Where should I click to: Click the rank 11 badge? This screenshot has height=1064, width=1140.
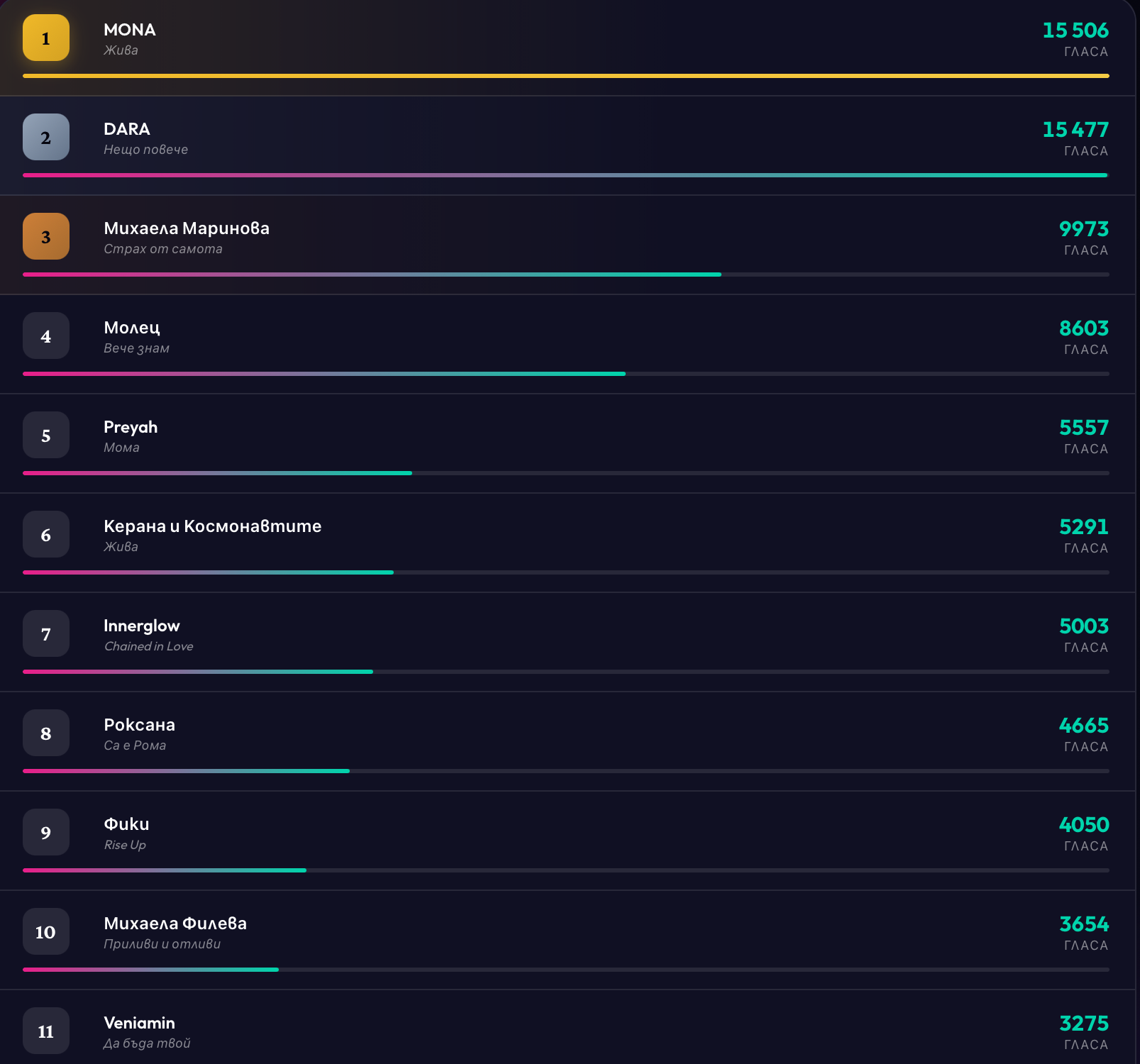pyautogui.click(x=46, y=1031)
